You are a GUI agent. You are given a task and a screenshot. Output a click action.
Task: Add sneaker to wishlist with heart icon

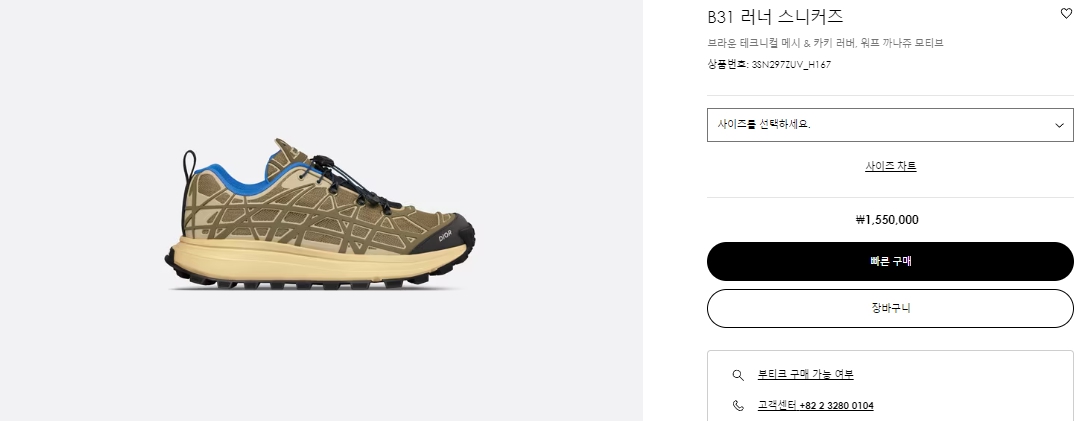click(1066, 12)
